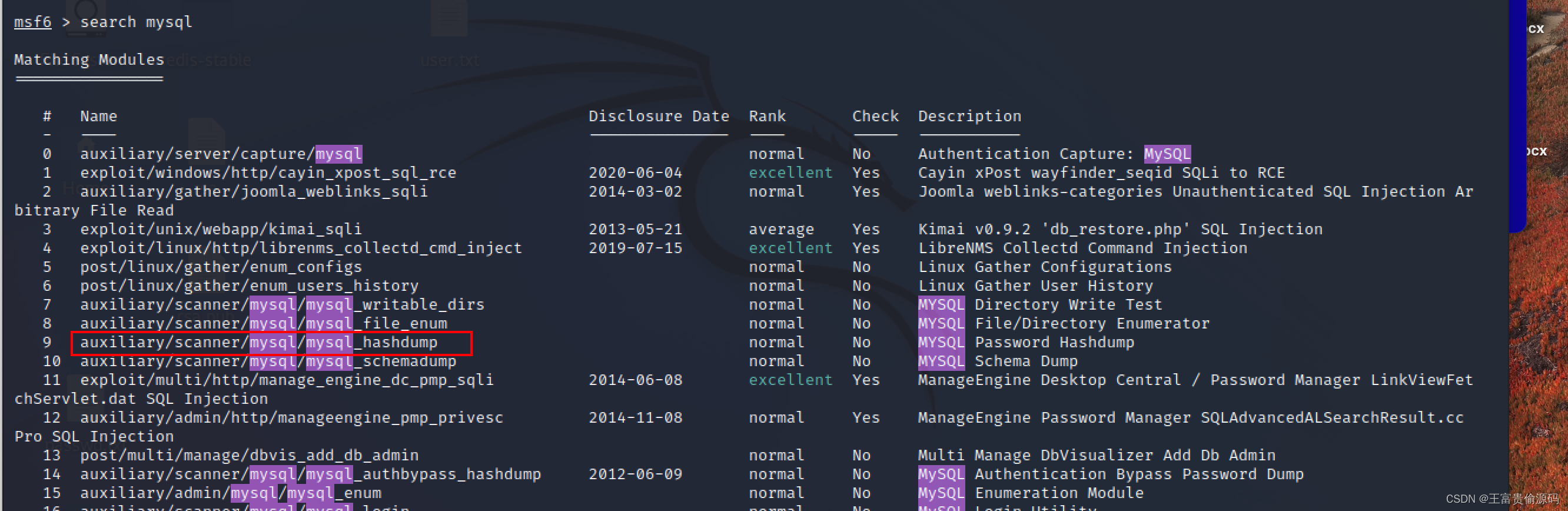Click the Kimai v0.9.2 SQL Injection description
The height and width of the screenshot is (511, 1568).
coord(1120,230)
